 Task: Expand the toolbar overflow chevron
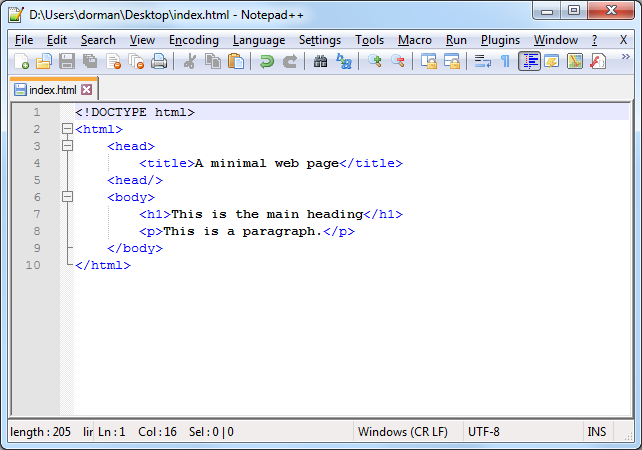pos(625,57)
